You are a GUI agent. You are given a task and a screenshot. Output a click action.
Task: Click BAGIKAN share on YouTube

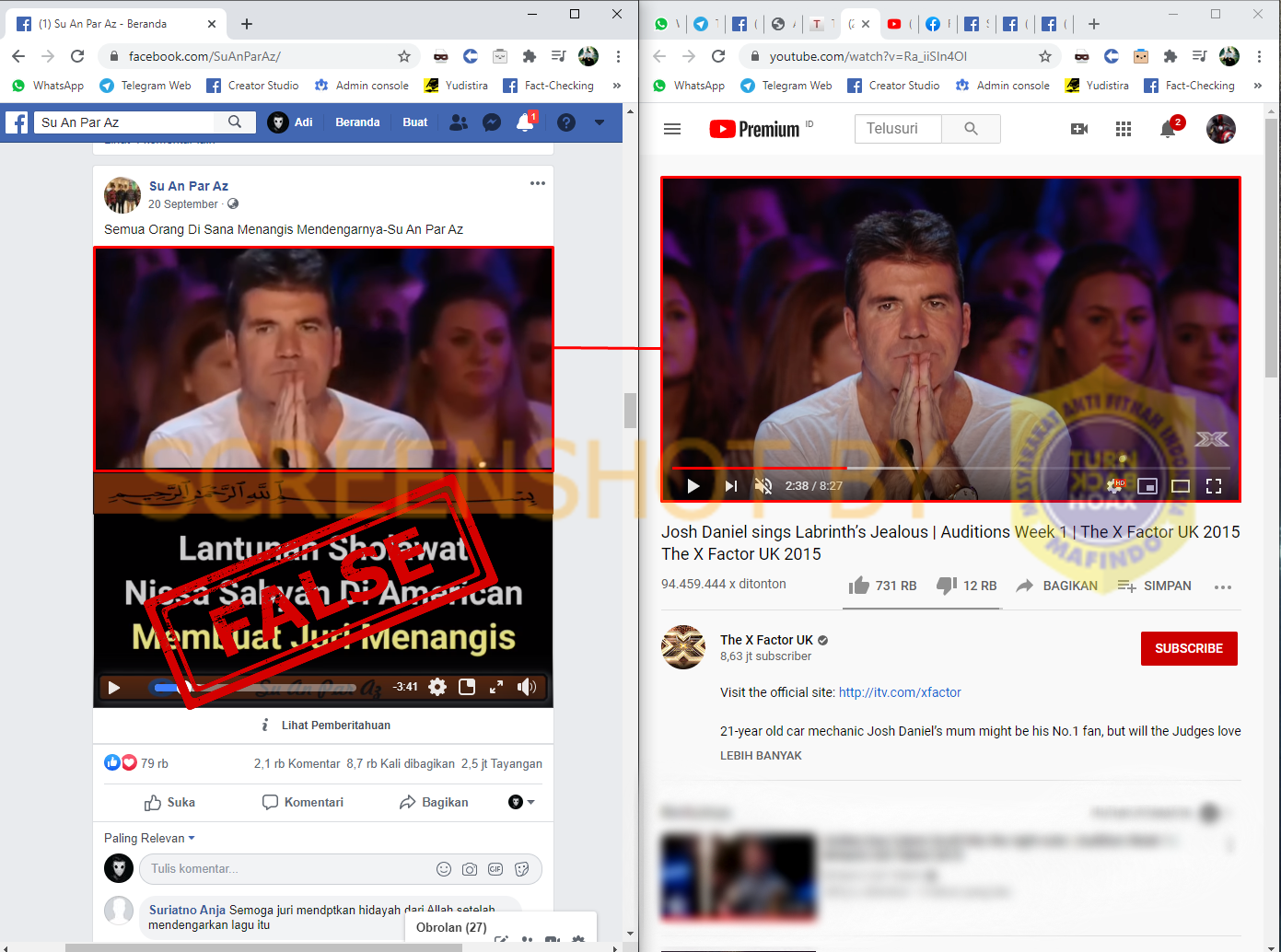[x=1056, y=586]
